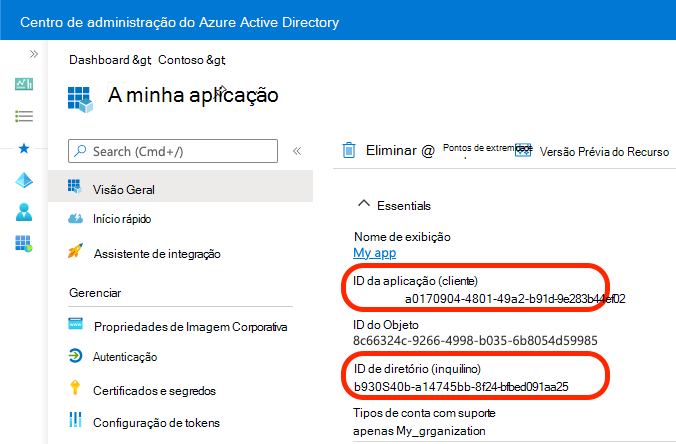The width and height of the screenshot is (676, 444).
Task: Open Início rápido menu item
Action: pyautogui.click(x=122, y=219)
